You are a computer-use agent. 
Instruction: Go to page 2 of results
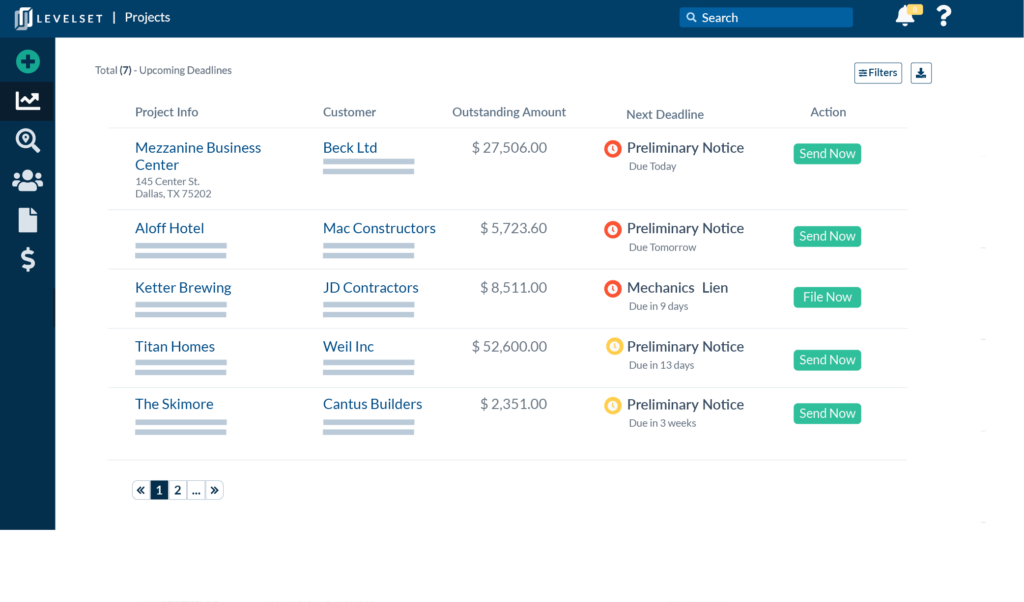(178, 490)
